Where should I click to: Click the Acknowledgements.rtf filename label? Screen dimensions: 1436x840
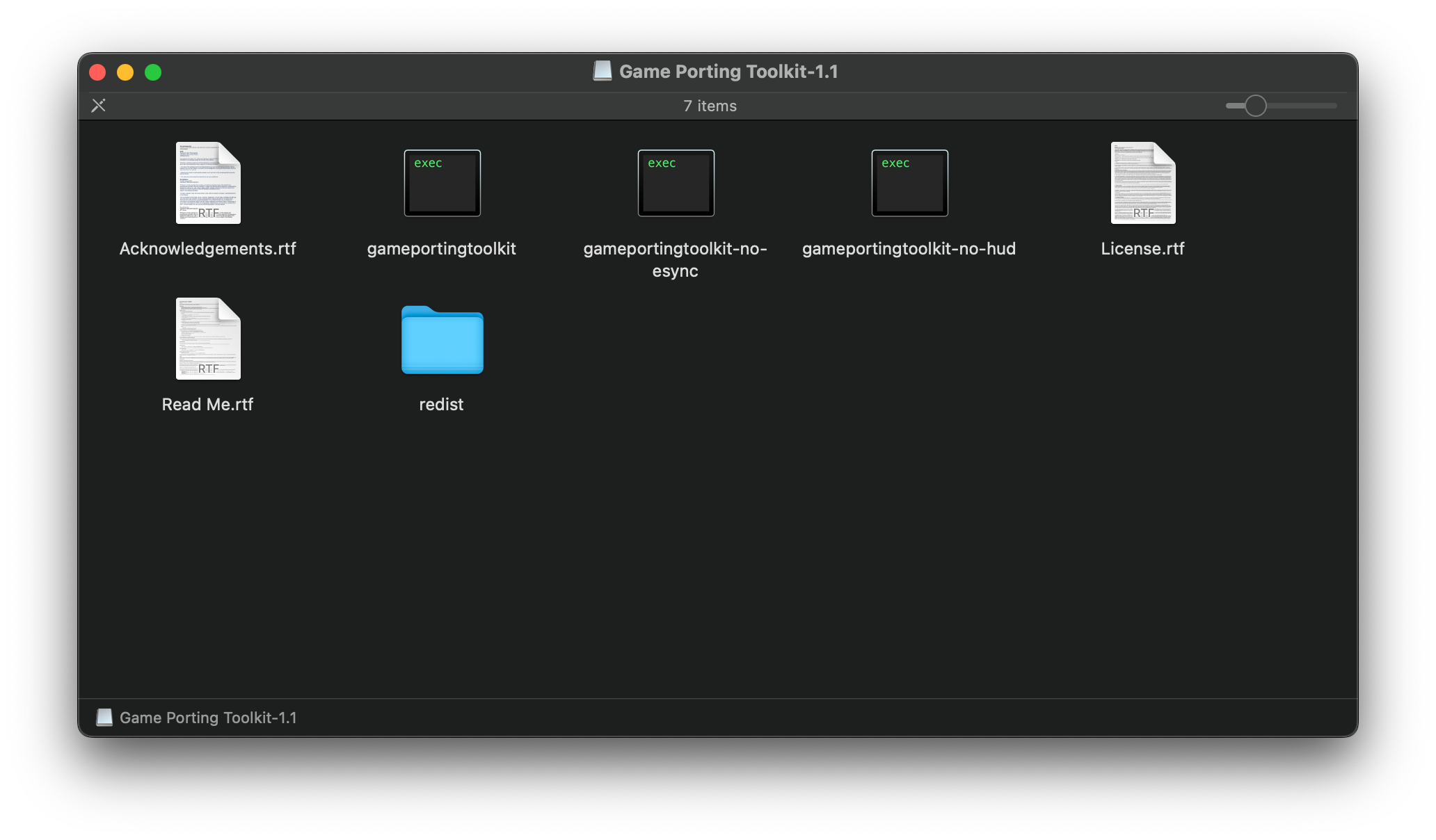(207, 249)
